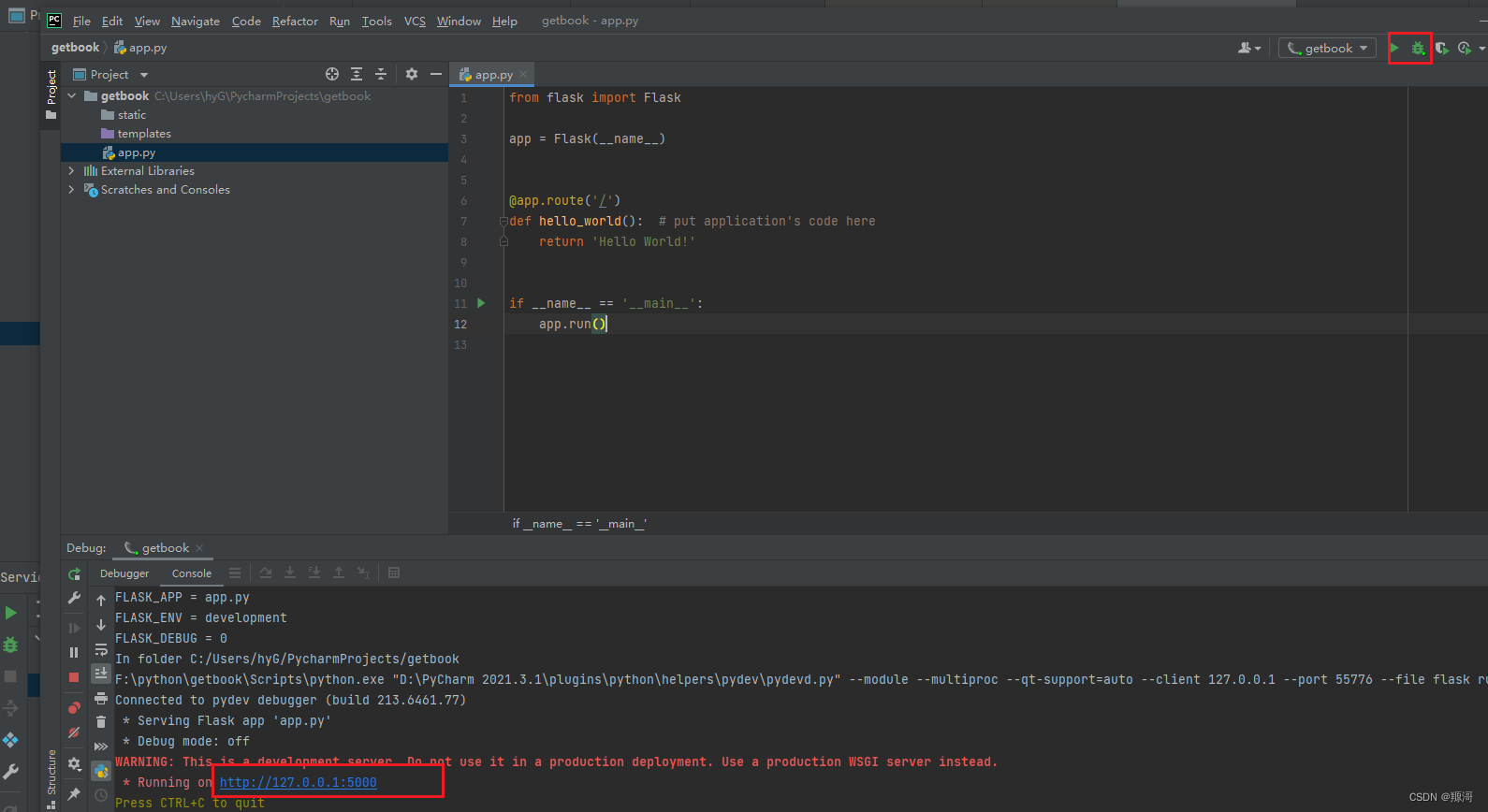
Task: Run the getbook configuration
Action: 1394,48
